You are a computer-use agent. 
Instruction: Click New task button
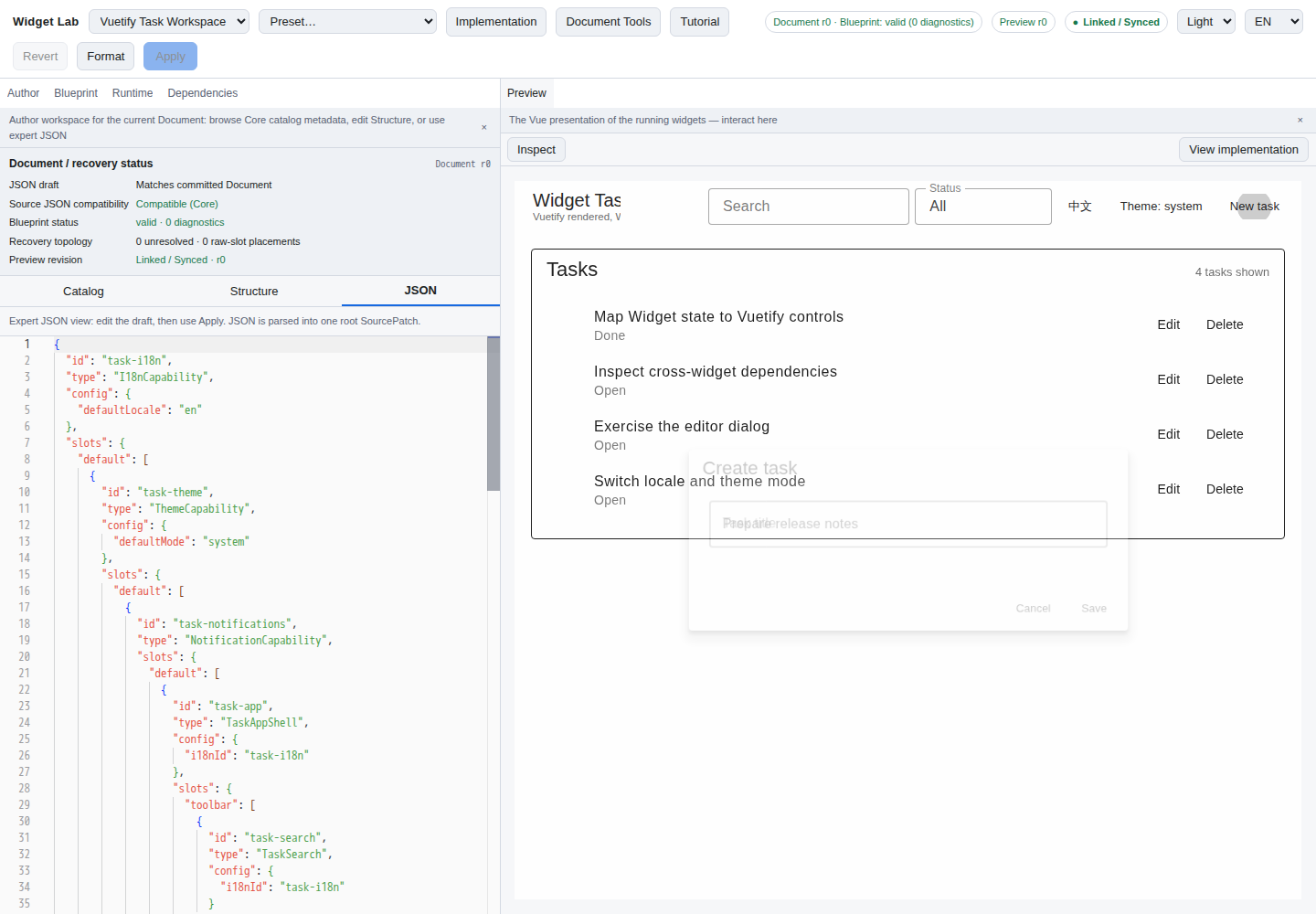pyautogui.click(x=1254, y=207)
